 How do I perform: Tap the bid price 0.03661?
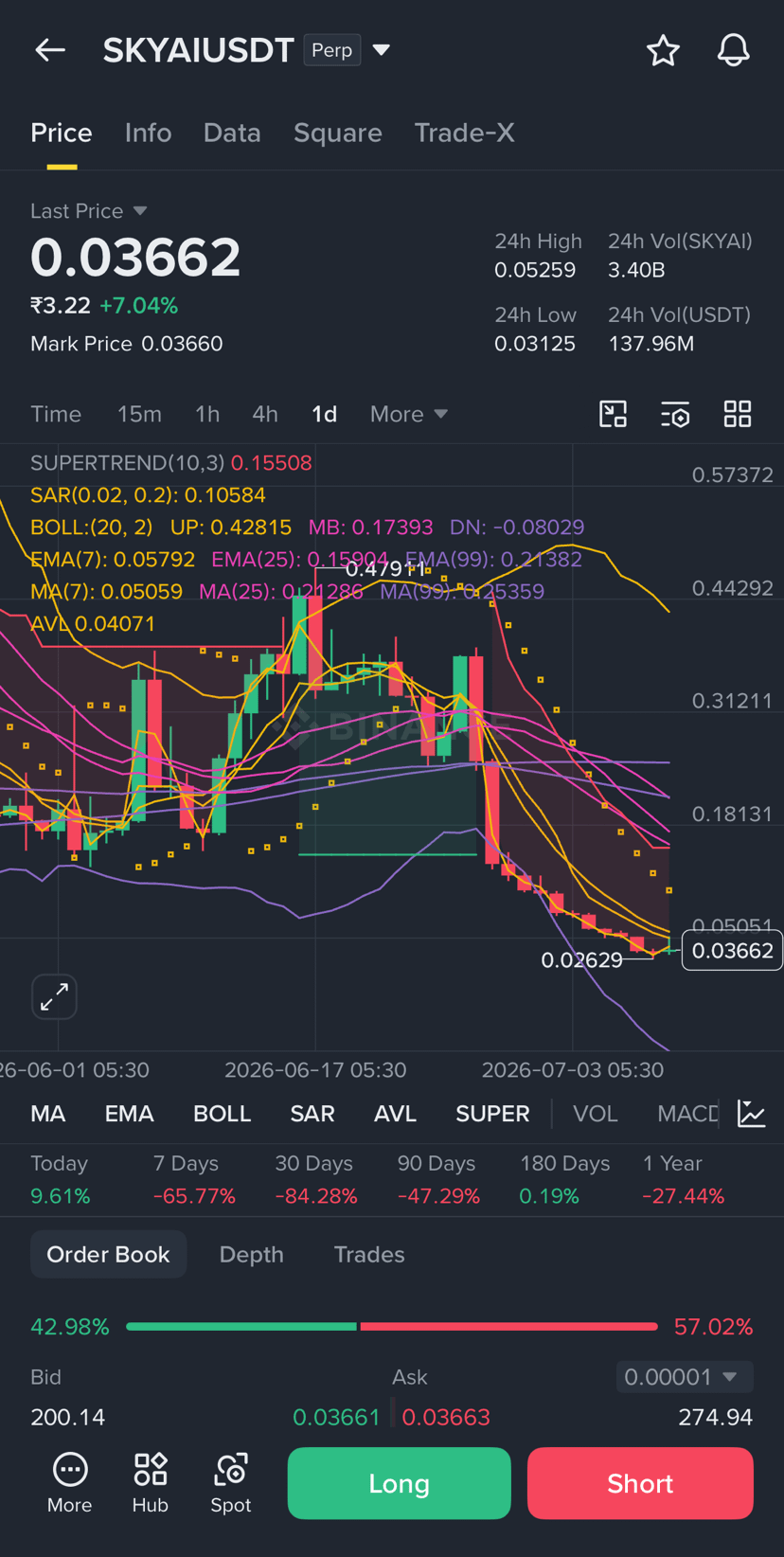336,1417
